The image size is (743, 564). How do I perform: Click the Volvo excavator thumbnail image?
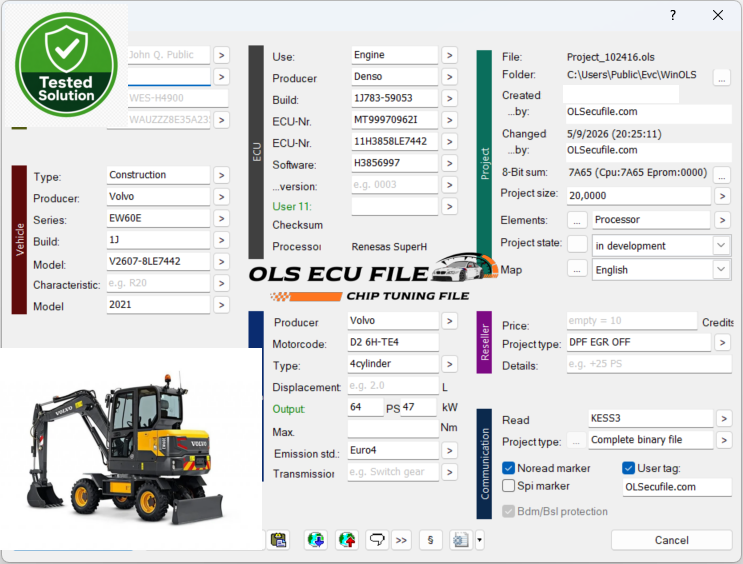(x=130, y=449)
